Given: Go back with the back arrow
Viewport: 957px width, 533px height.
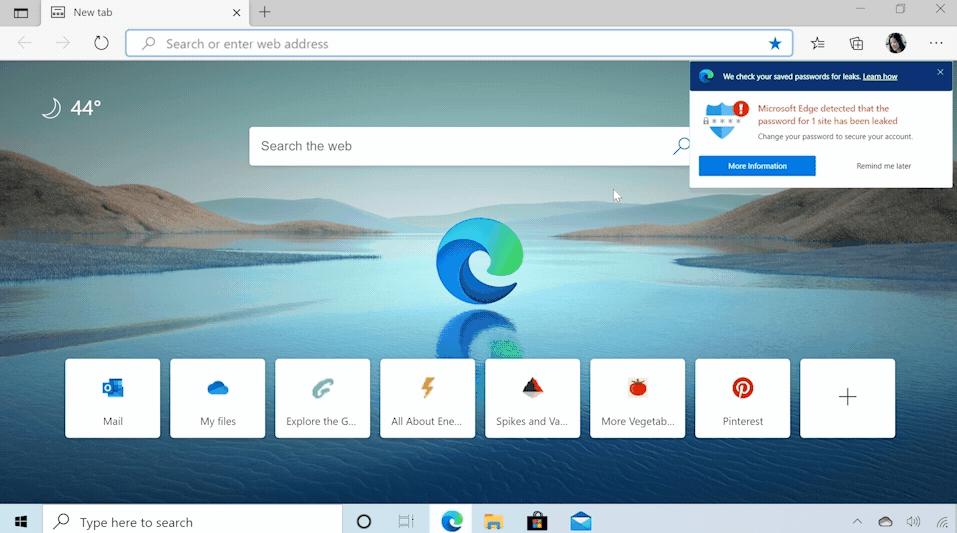Looking at the screenshot, I should point(24,43).
